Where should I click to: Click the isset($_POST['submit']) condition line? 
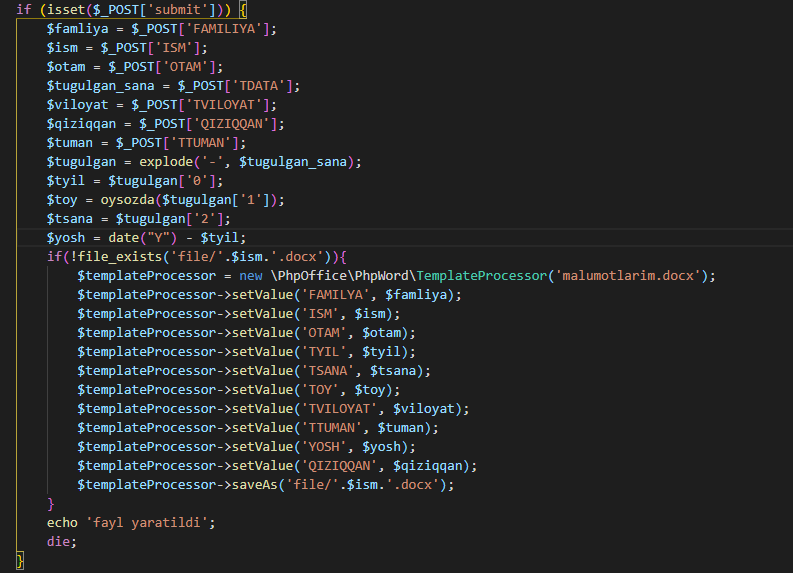point(131,10)
